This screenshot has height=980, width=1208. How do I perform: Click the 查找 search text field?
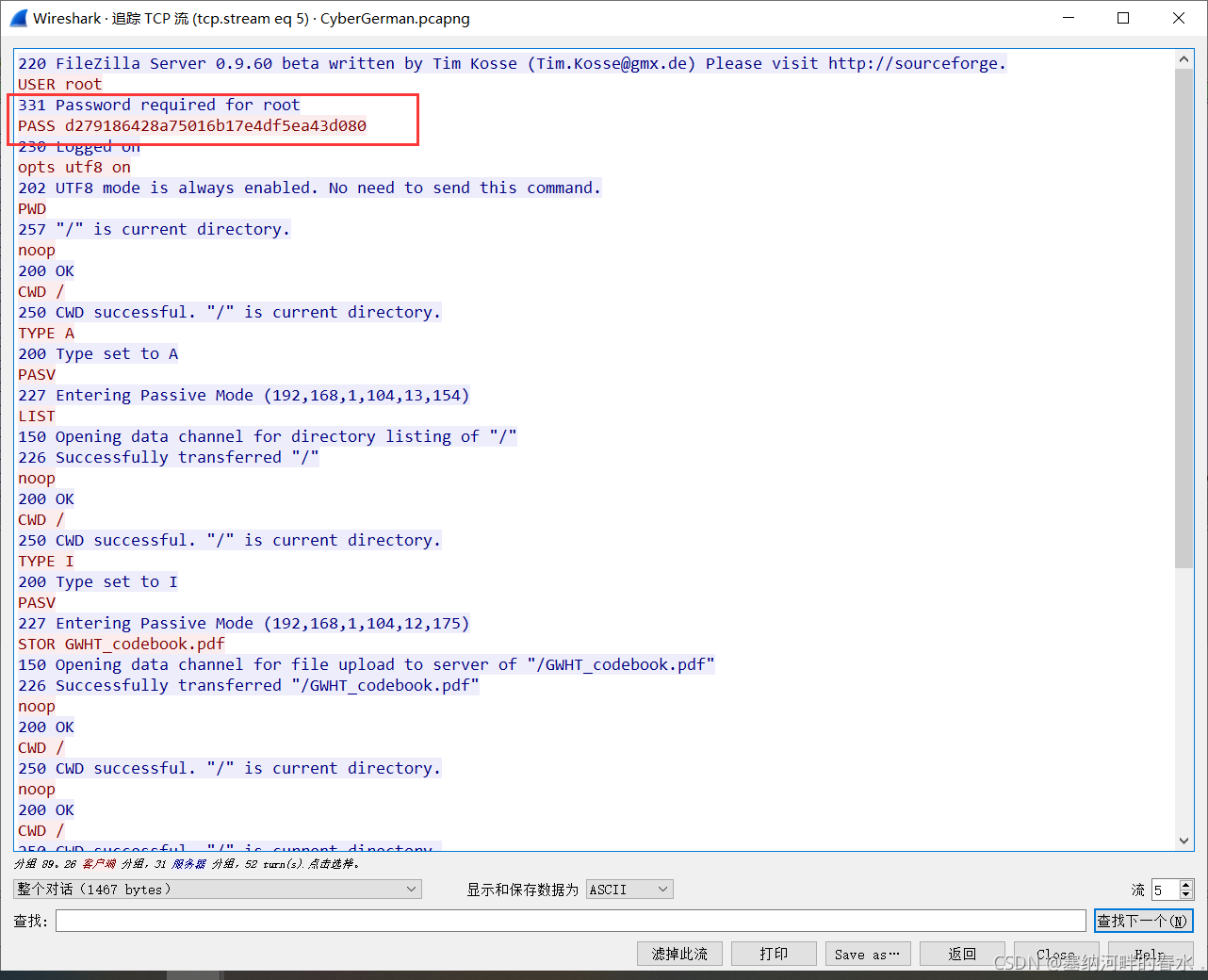point(570,921)
